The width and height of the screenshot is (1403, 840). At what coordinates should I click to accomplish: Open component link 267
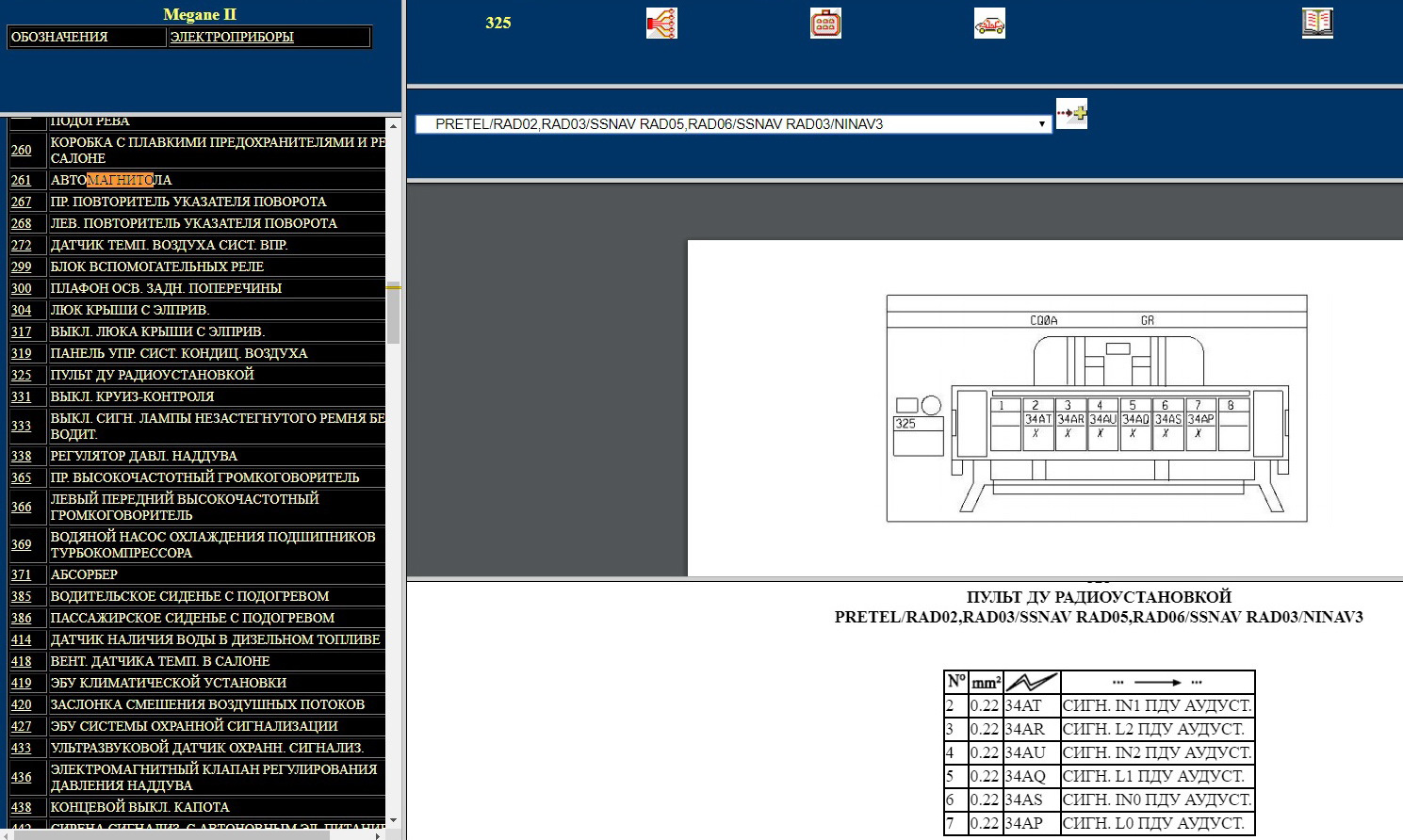point(22,202)
